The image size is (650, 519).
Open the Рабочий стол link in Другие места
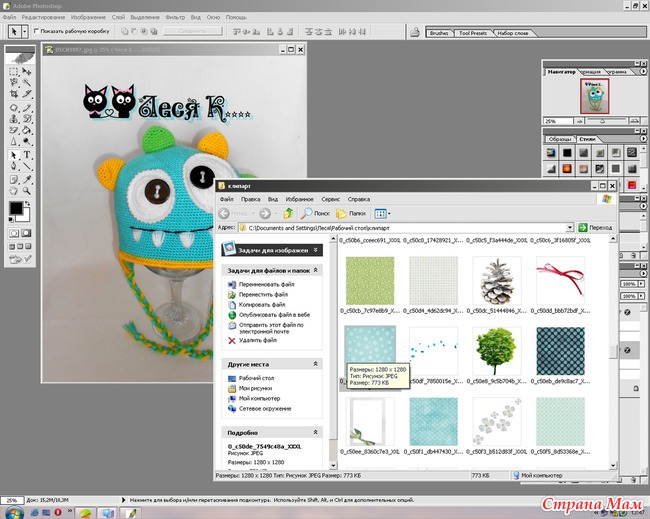coord(258,378)
